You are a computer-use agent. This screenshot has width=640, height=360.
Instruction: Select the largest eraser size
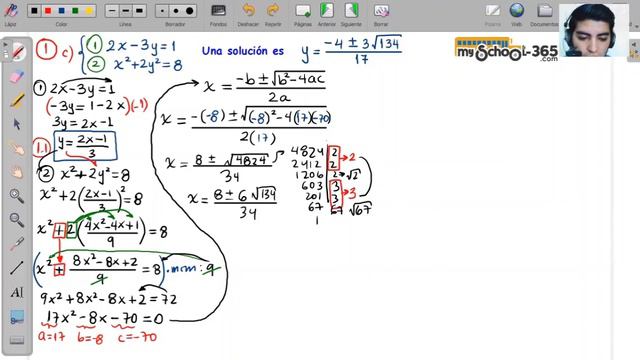pyautogui.click(x=190, y=11)
